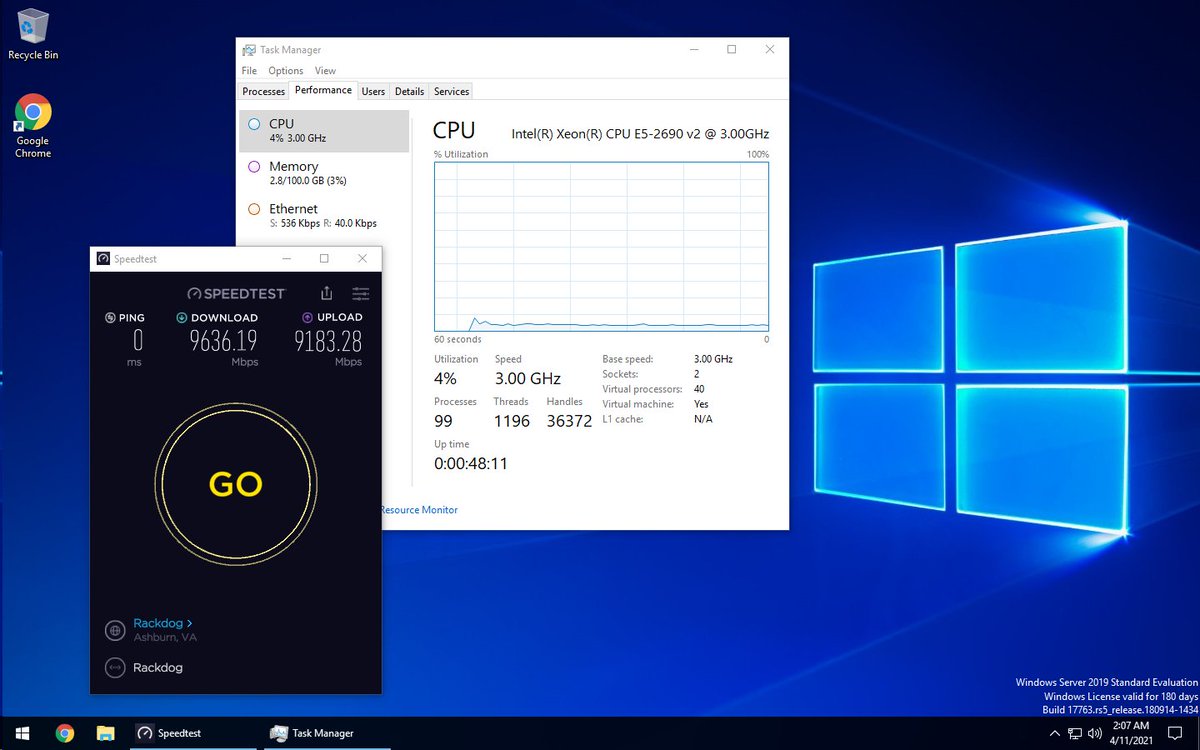The image size is (1200, 750).
Task: Open File Explorer from the taskbar
Action: pyautogui.click(x=105, y=733)
